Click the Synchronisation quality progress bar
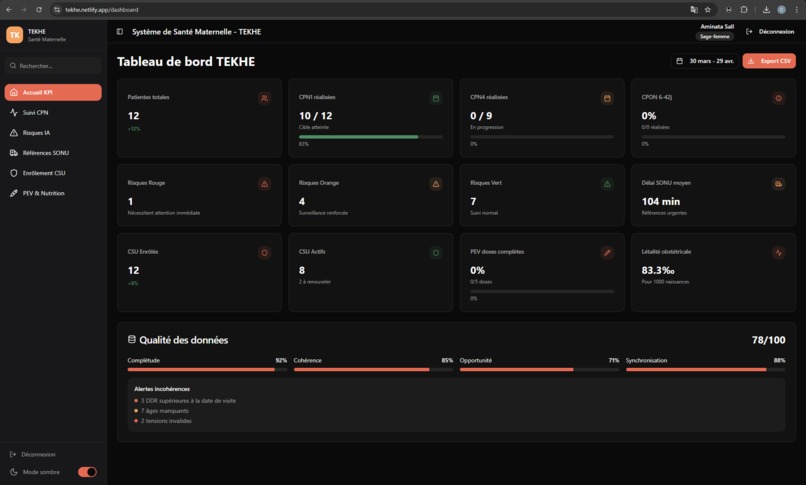Viewport: 806px width, 485px height. (x=705, y=370)
